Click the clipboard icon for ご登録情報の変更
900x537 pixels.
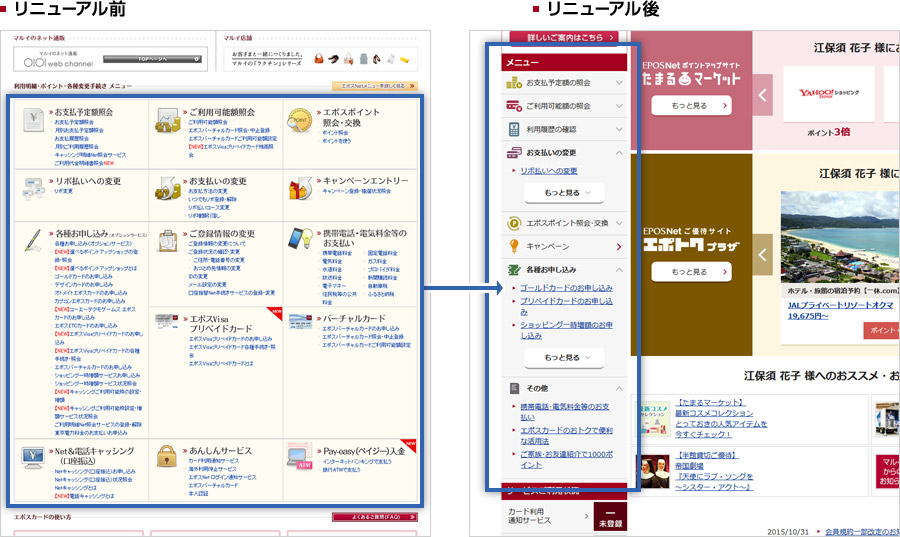click(x=168, y=240)
